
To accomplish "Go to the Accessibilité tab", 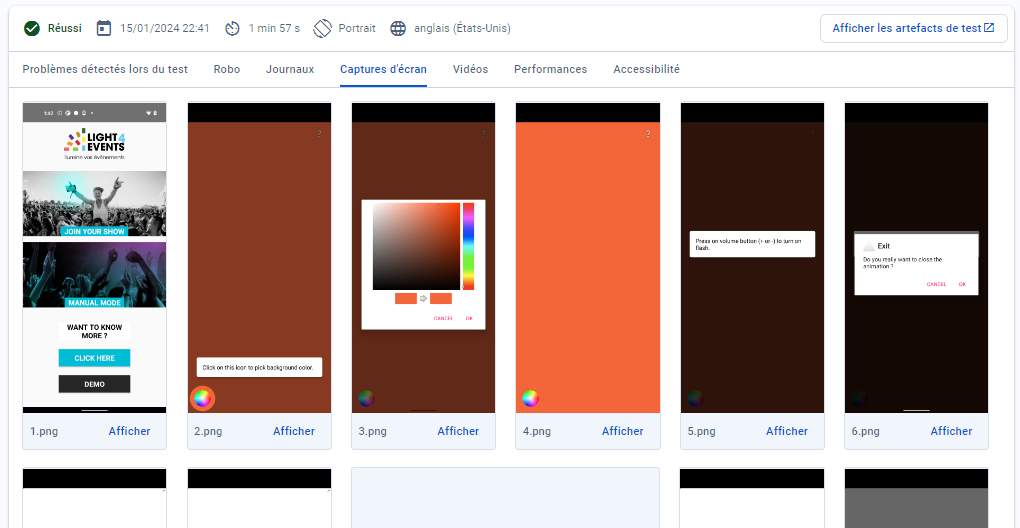I will pos(646,69).
